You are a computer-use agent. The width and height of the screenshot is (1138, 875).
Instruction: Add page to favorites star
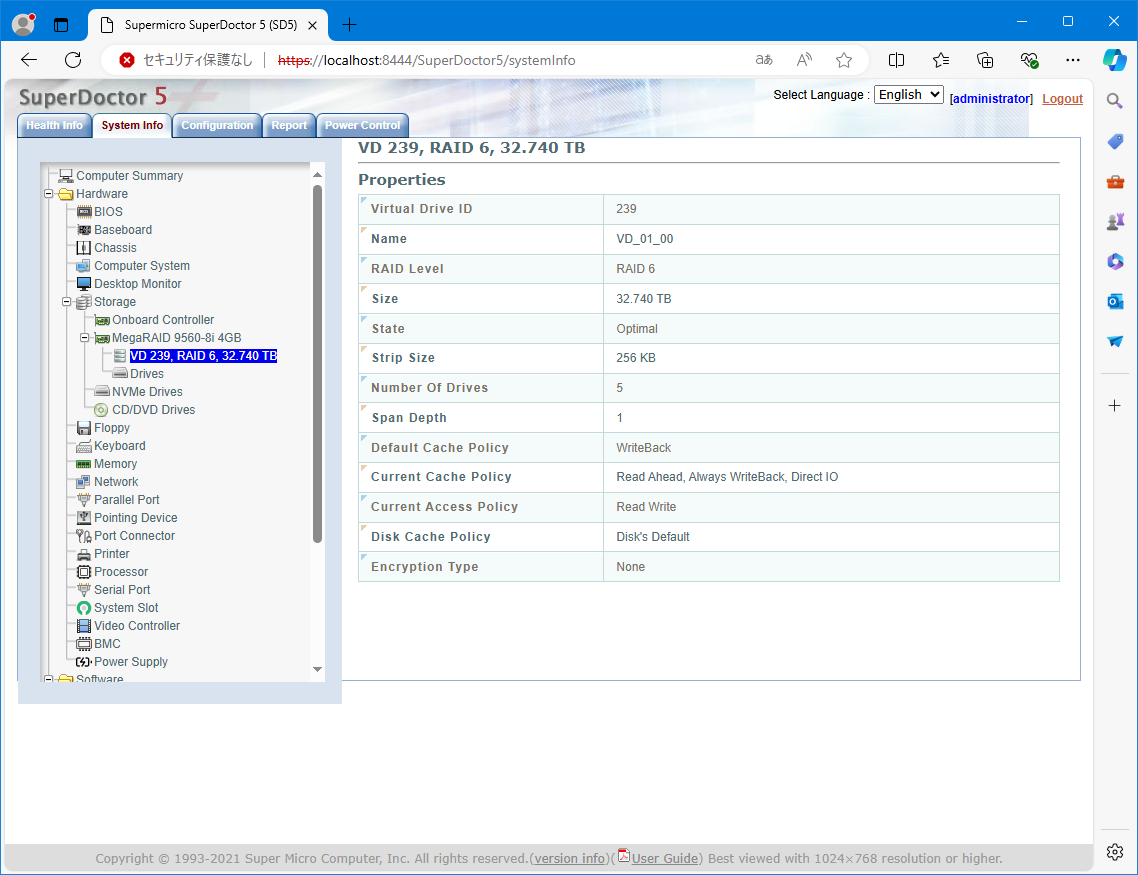click(x=843, y=60)
